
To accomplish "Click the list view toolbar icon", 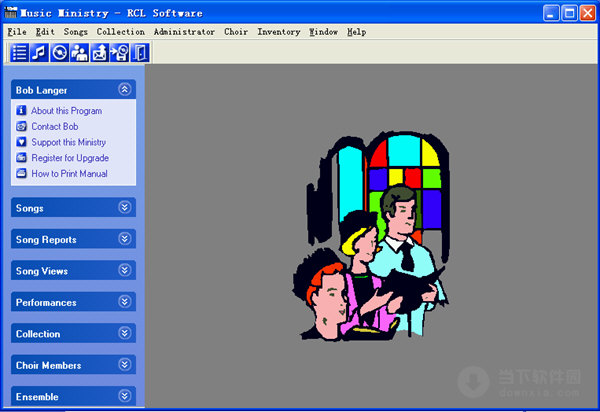I will click(x=19, y=52).
